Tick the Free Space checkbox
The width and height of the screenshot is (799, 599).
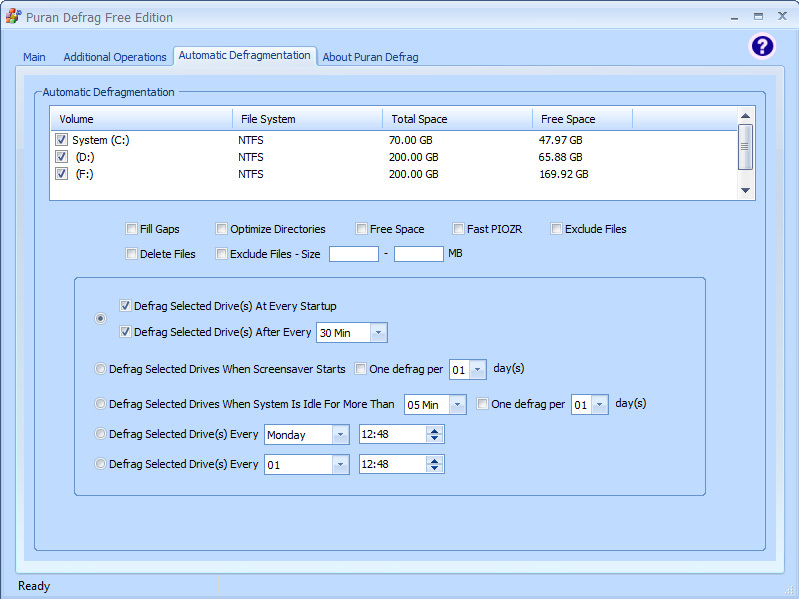tap(361, 229)
